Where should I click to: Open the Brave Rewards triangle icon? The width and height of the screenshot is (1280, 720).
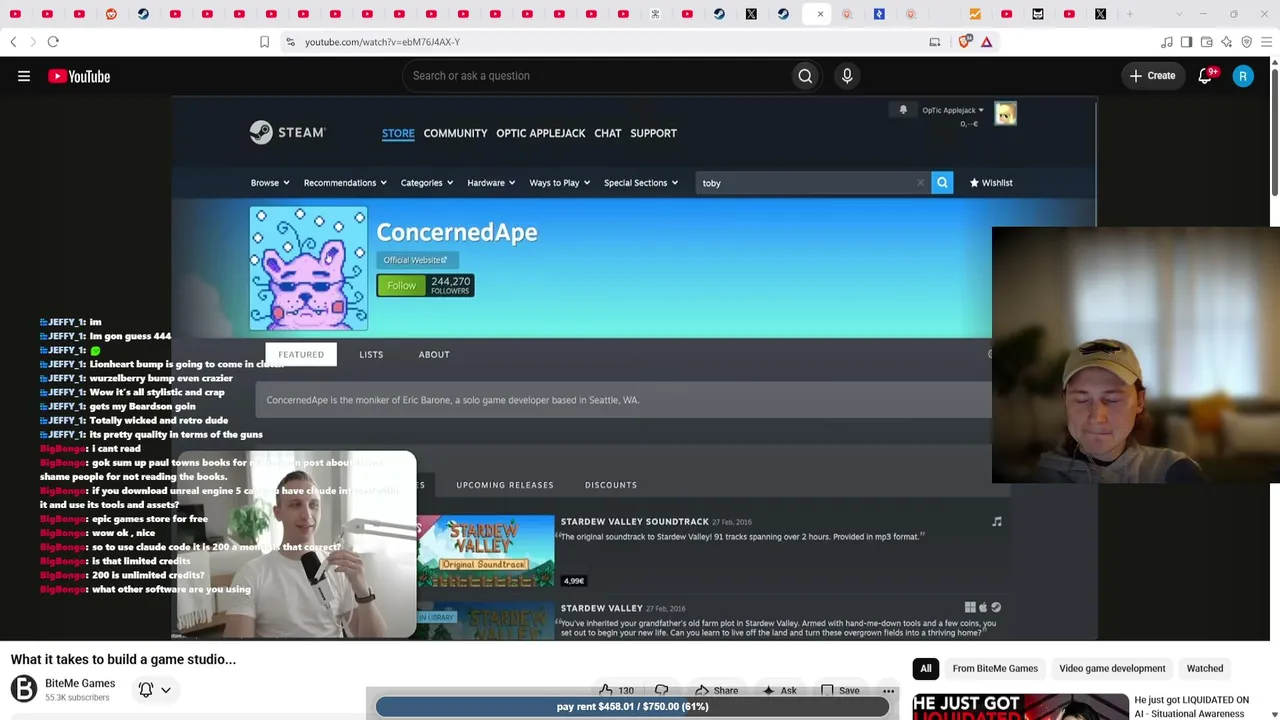(x=986, y=42)
